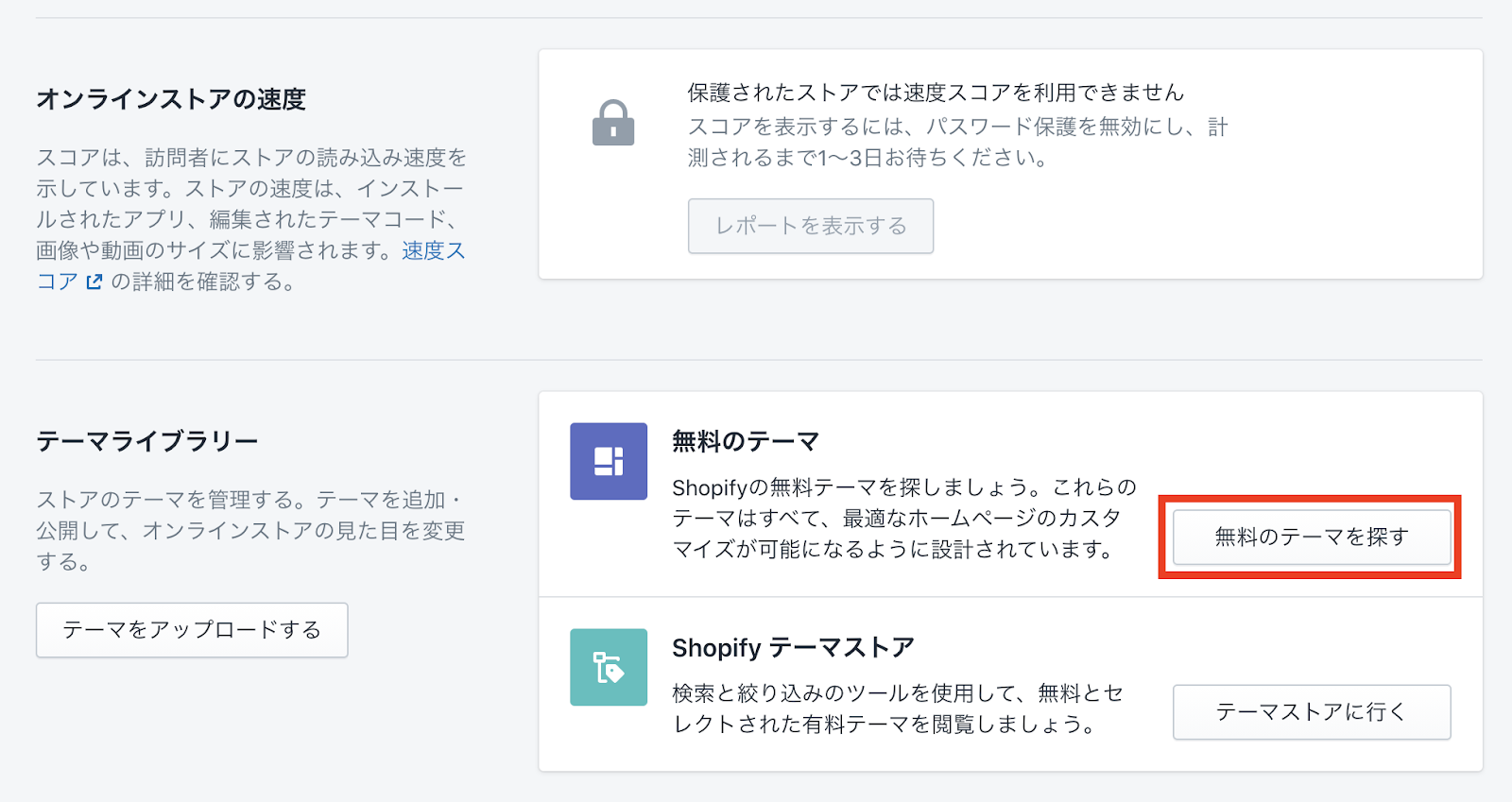1512x802 pixels.
Task: Click the speed score explanation paragraph
Action: [x=250, y=204]
